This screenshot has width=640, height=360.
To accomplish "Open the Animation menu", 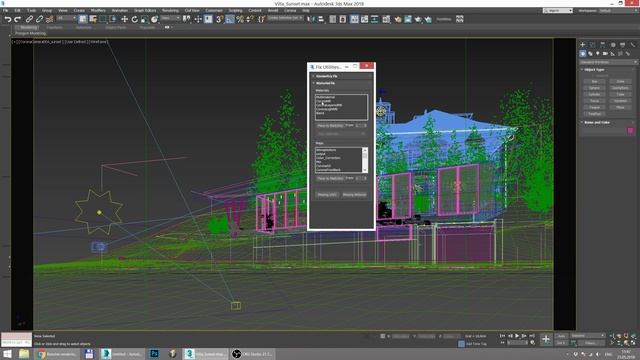I will coord(120,10).
